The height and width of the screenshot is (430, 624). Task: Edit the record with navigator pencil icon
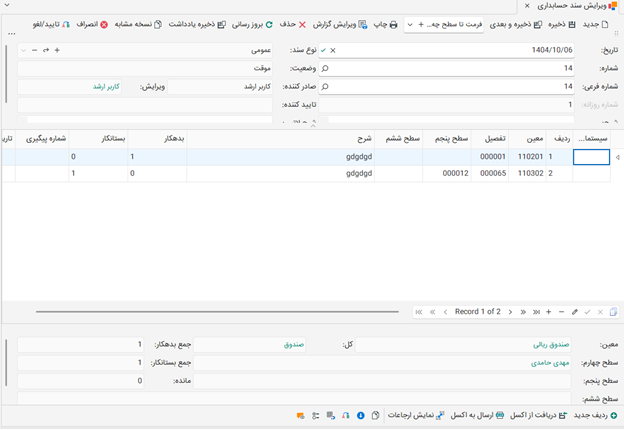click(575, 312)
